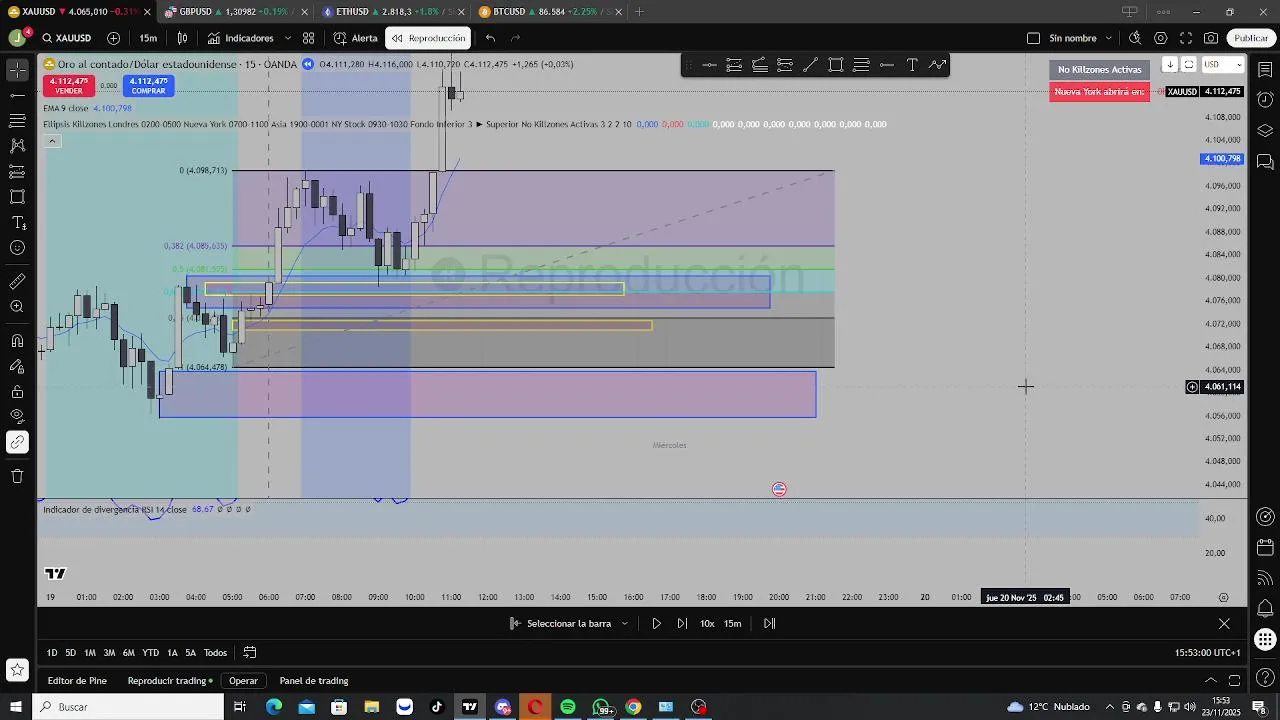
Task: Click the red VENDER sell button
Action: tap(69, 86)
